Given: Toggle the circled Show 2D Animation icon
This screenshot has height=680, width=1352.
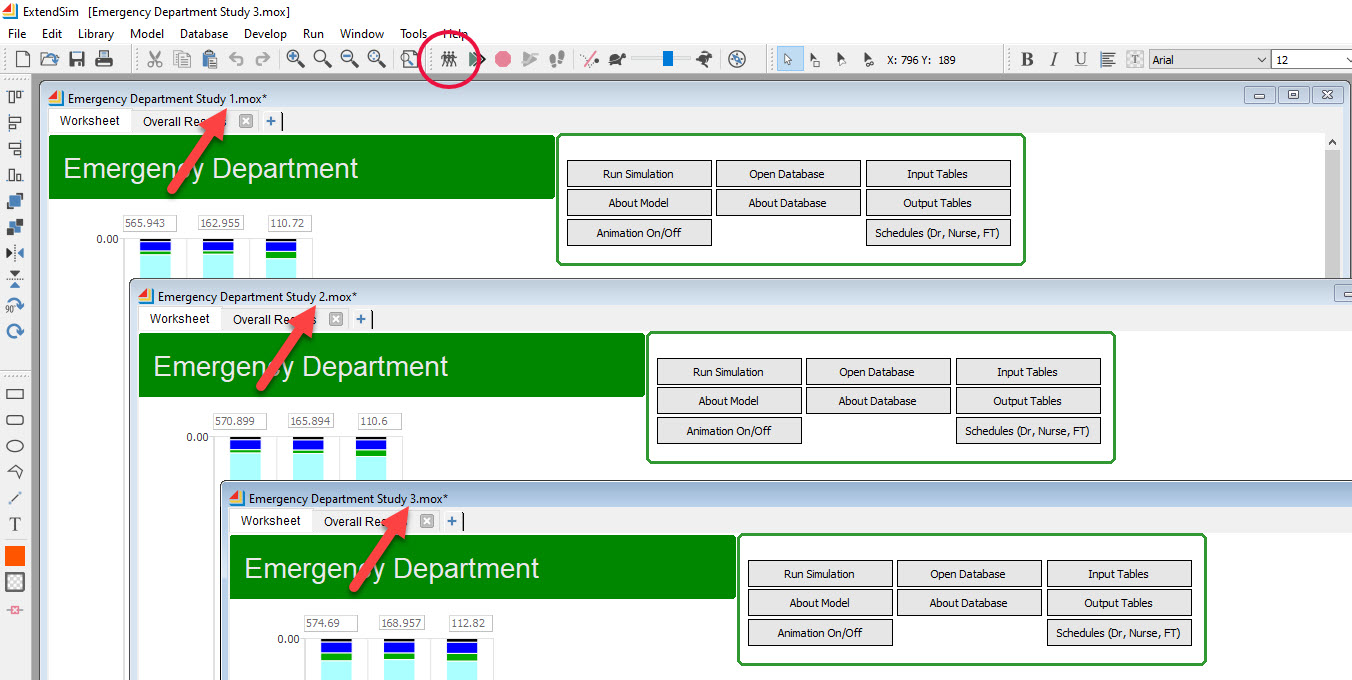Looking at the screenshot, I should (x=450, y=59).
